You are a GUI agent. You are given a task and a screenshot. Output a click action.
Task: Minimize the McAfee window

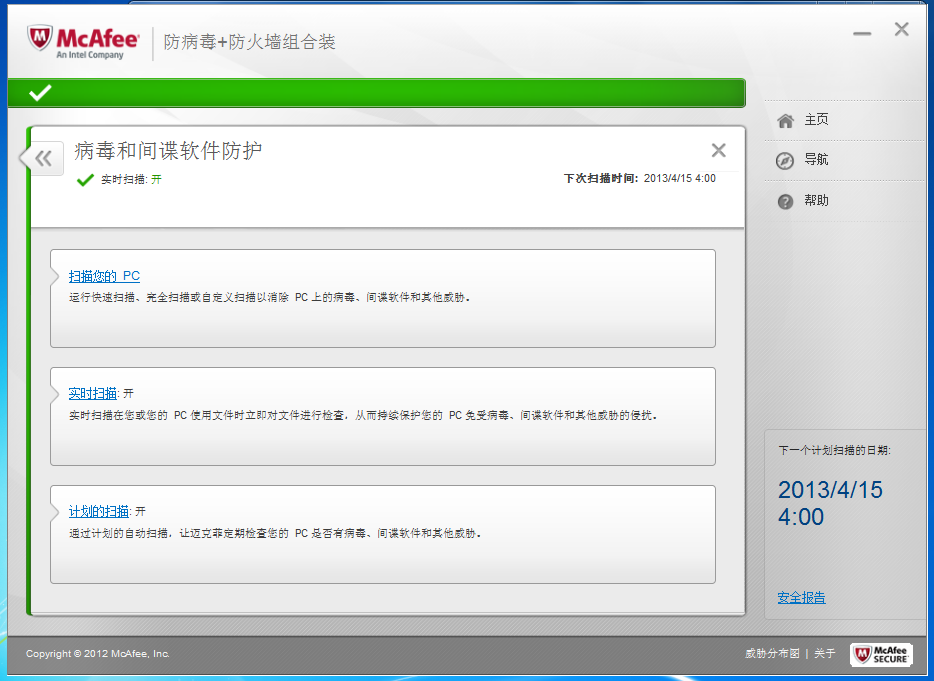[x=862, y=33]
